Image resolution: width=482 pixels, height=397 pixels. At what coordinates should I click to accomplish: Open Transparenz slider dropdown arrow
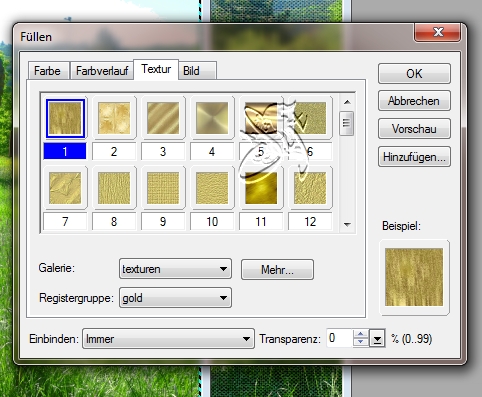click(377, 339)
